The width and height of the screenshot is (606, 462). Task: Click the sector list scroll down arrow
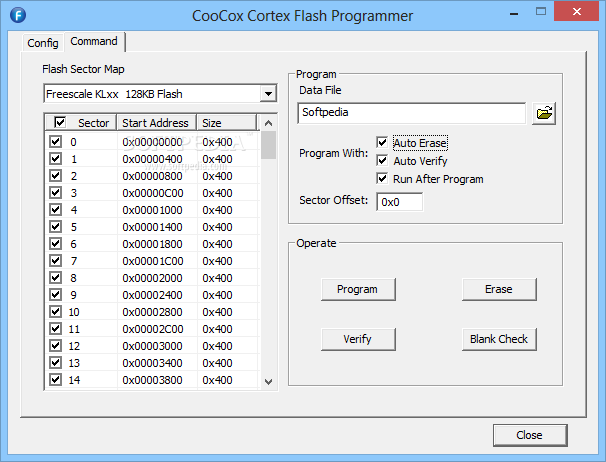[269, 382]
